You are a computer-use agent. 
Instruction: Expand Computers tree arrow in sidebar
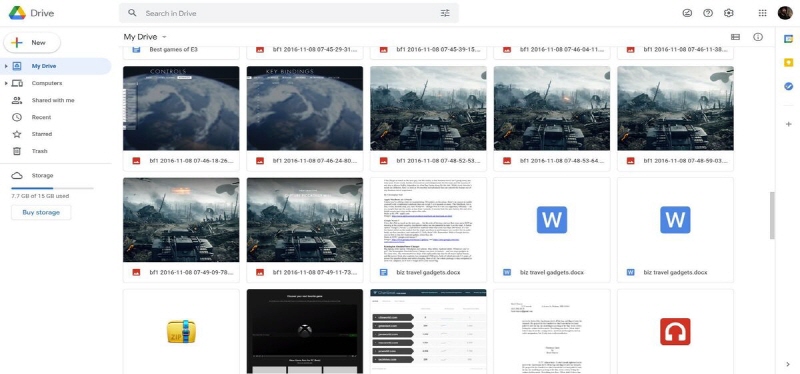pyautogui.click(x=6, y=83)
